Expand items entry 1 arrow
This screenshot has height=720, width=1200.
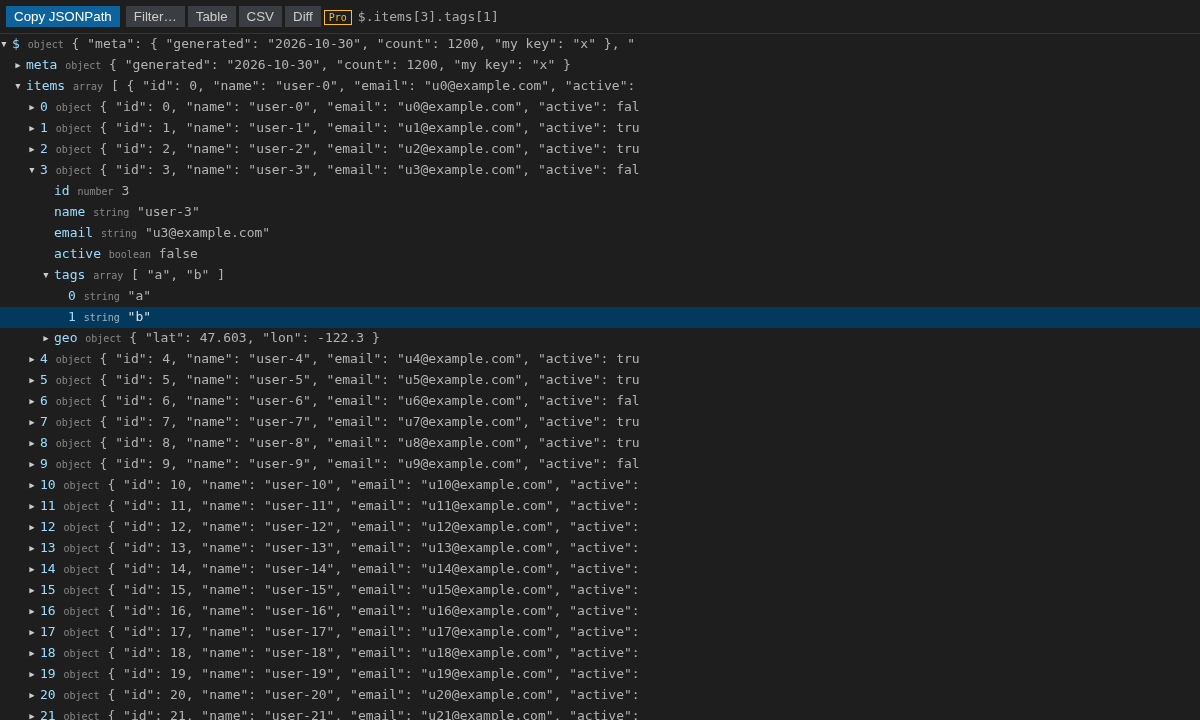pos(32,128)
